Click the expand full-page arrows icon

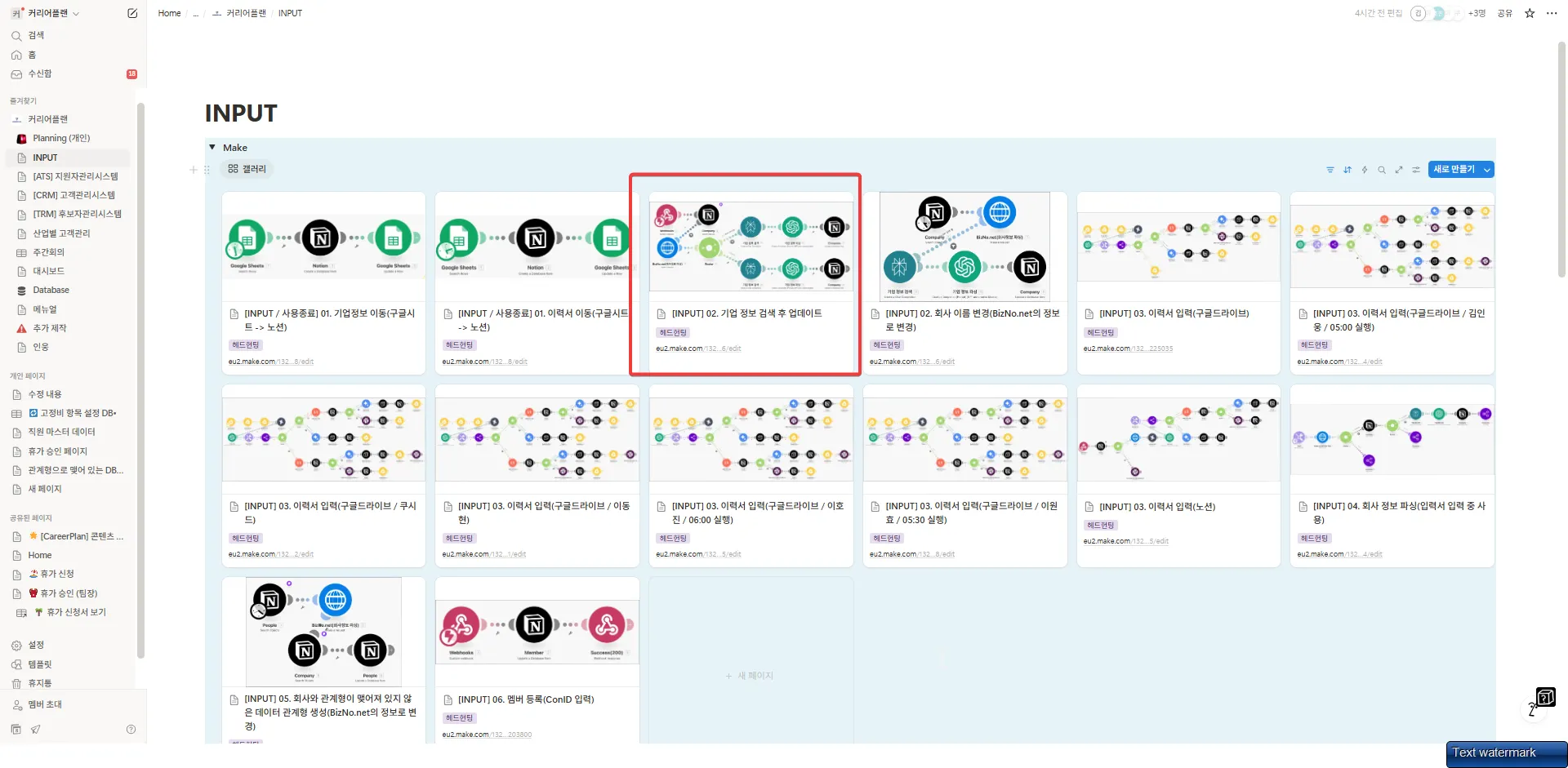tap(1399, 170)
